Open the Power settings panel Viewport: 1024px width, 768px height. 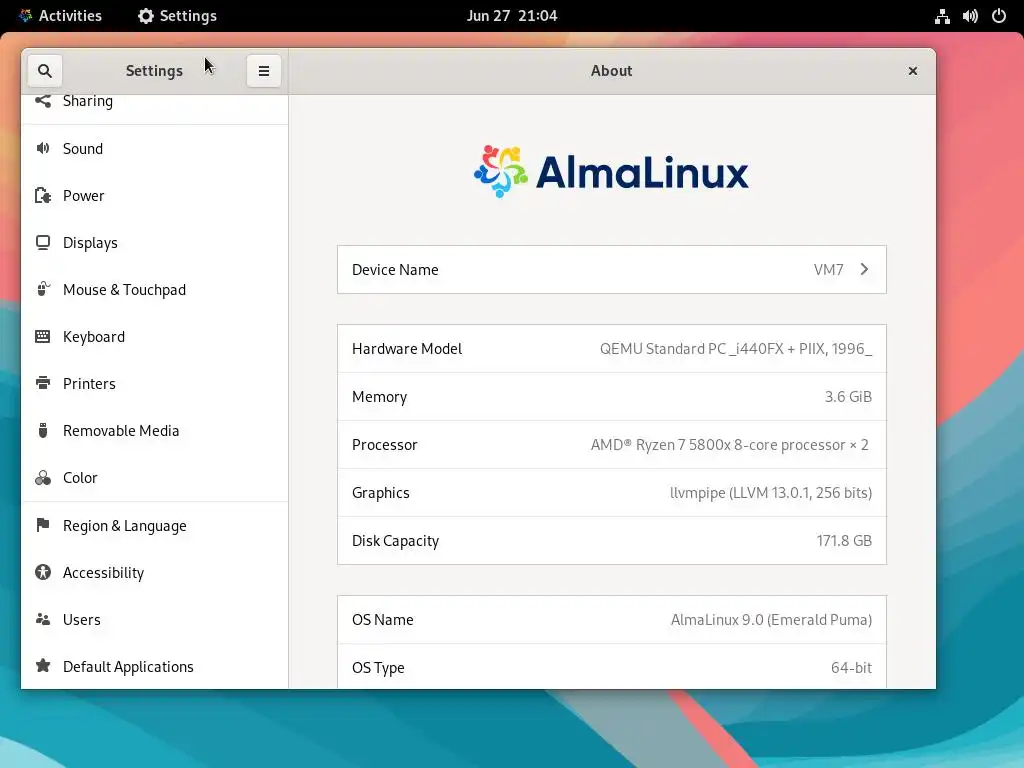click(155, 195)
